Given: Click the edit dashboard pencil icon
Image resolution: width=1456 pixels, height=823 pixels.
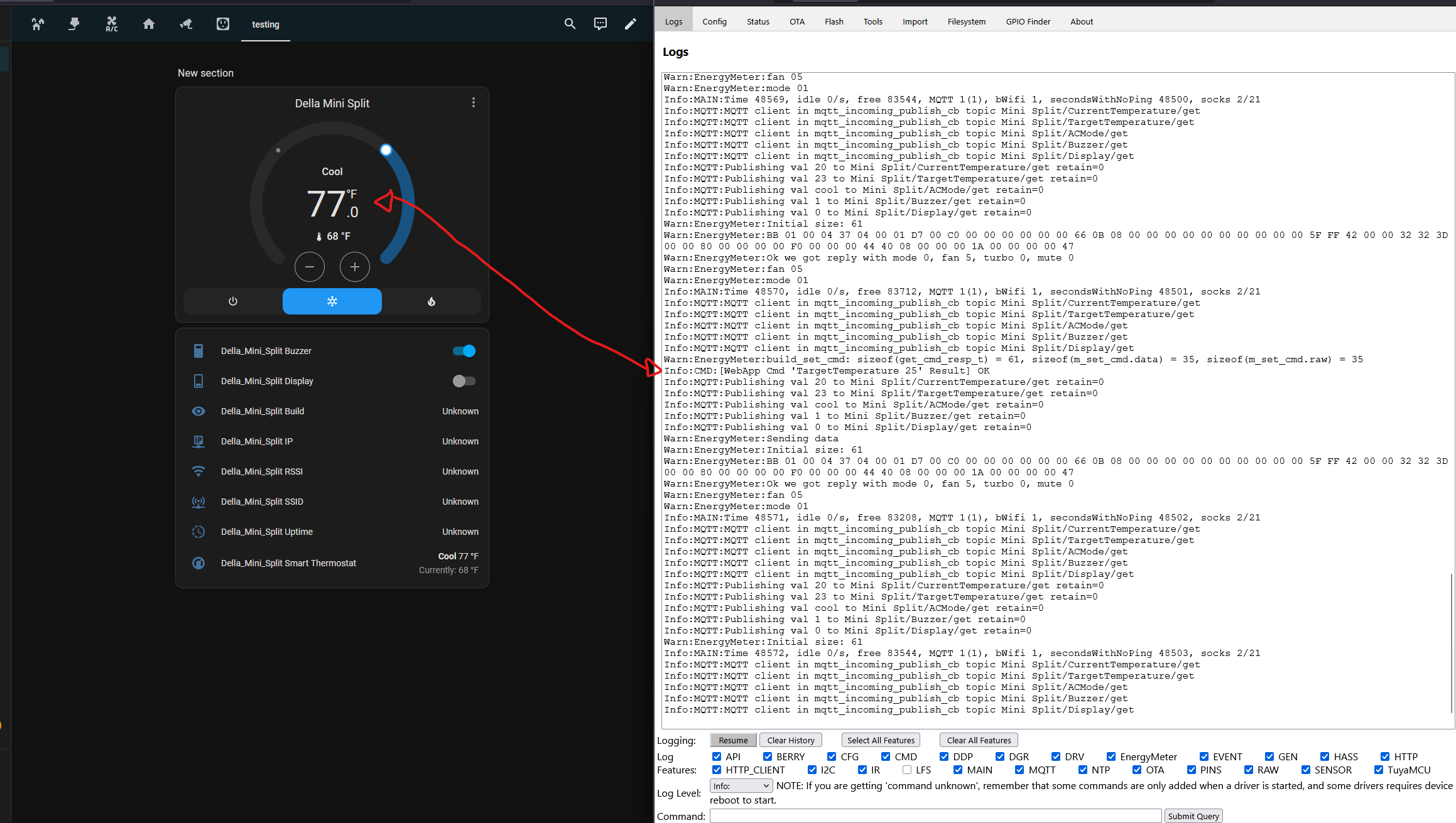Looking at the screenshot, I should [x=630, y=24].
